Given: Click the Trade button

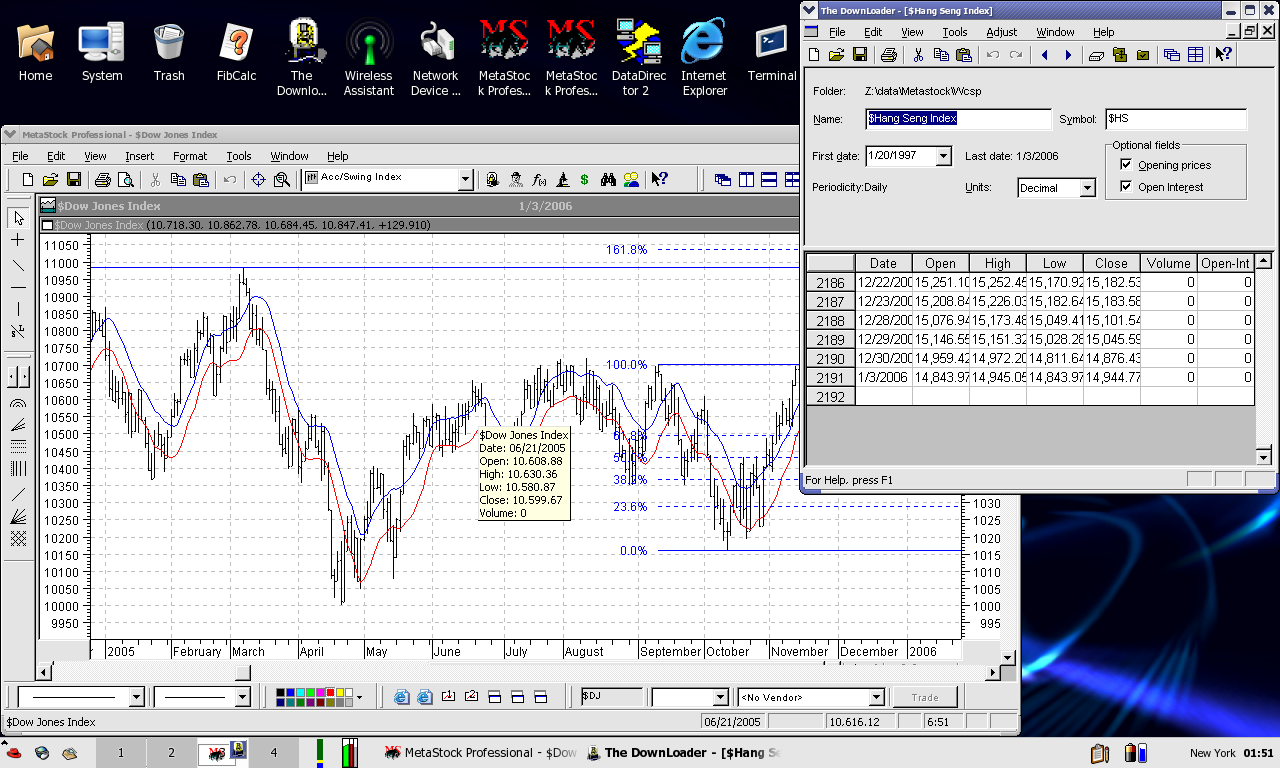Looking at the screenshot, I should [x=924, y=696].
